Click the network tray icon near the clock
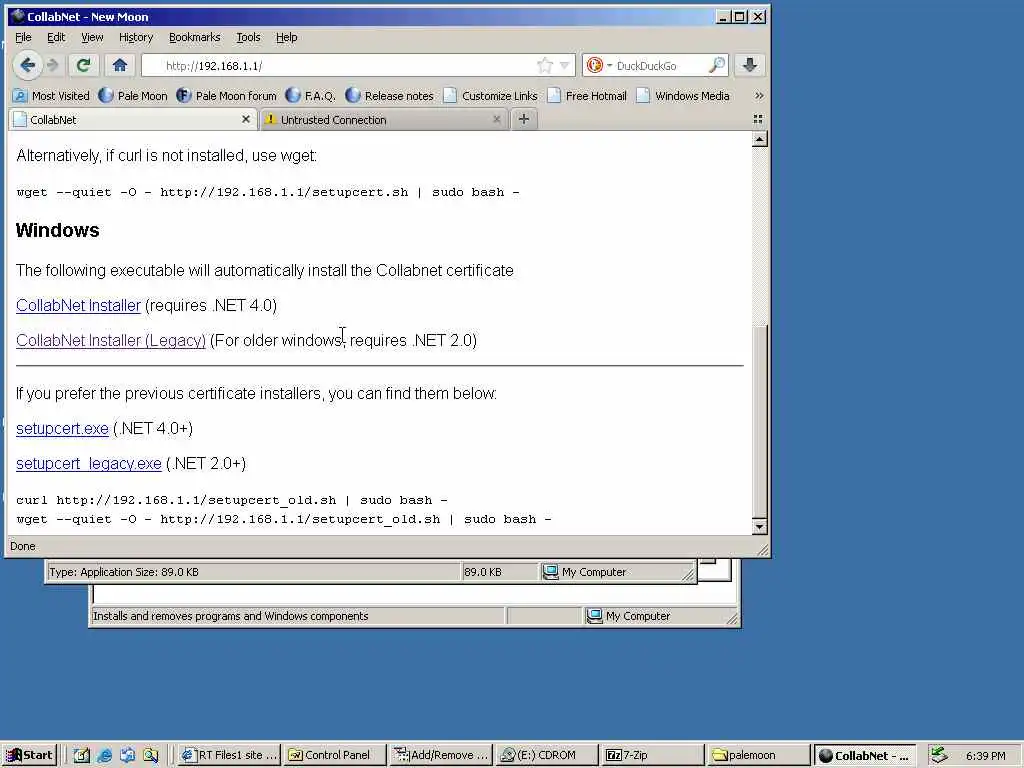This screenshot has height=768, width=1024. [x=939, y=756]
